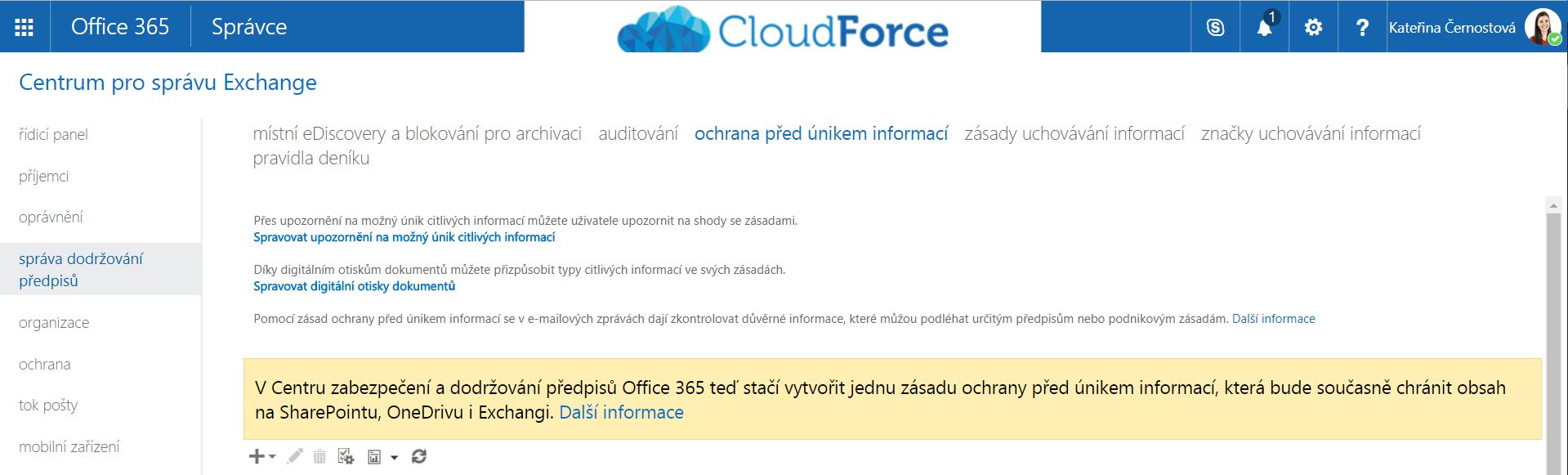Click the refresh icon in the toolbar
The height and width of the screenshot is (475, 1568).
tap(419, 457)
